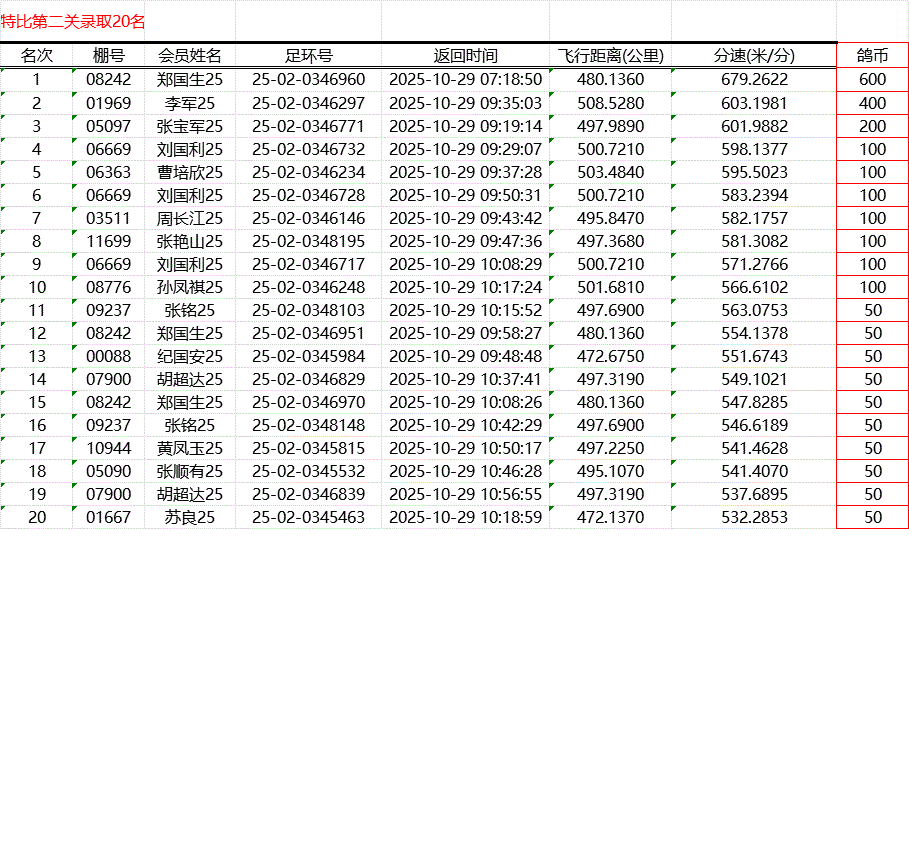Click return time 2025-10-29 10:56:55
909x853 pixels.
tap(465, 494)
